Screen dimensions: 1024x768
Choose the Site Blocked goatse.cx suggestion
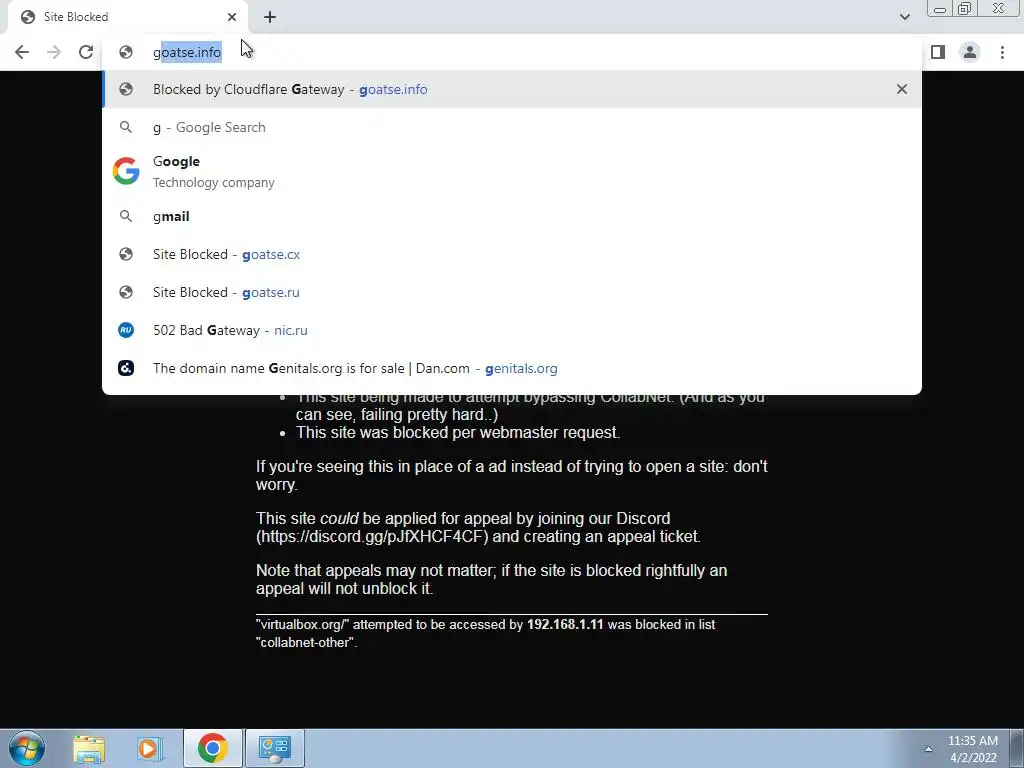point(512,254)
